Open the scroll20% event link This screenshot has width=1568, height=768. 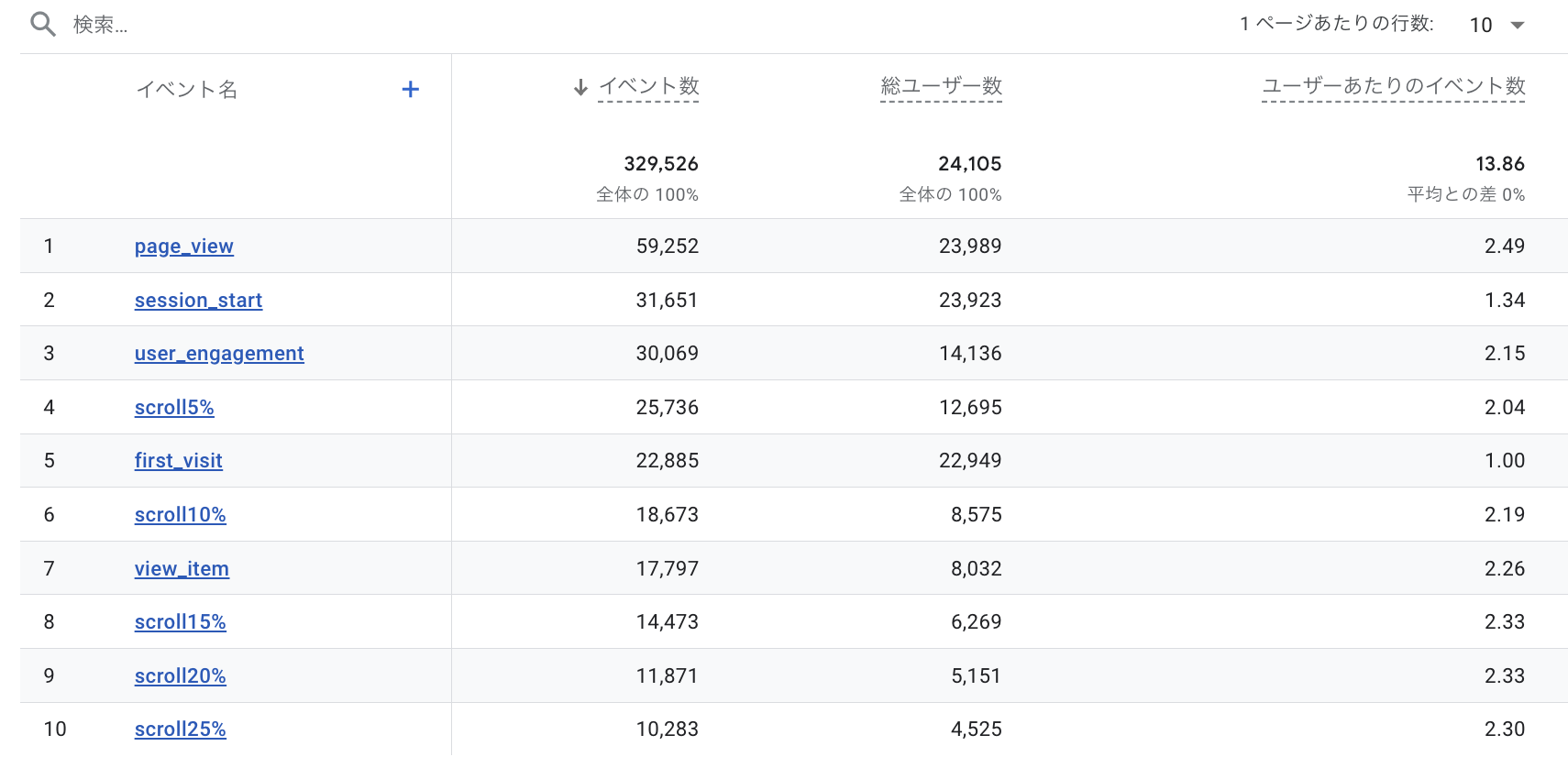click(180, 676)
